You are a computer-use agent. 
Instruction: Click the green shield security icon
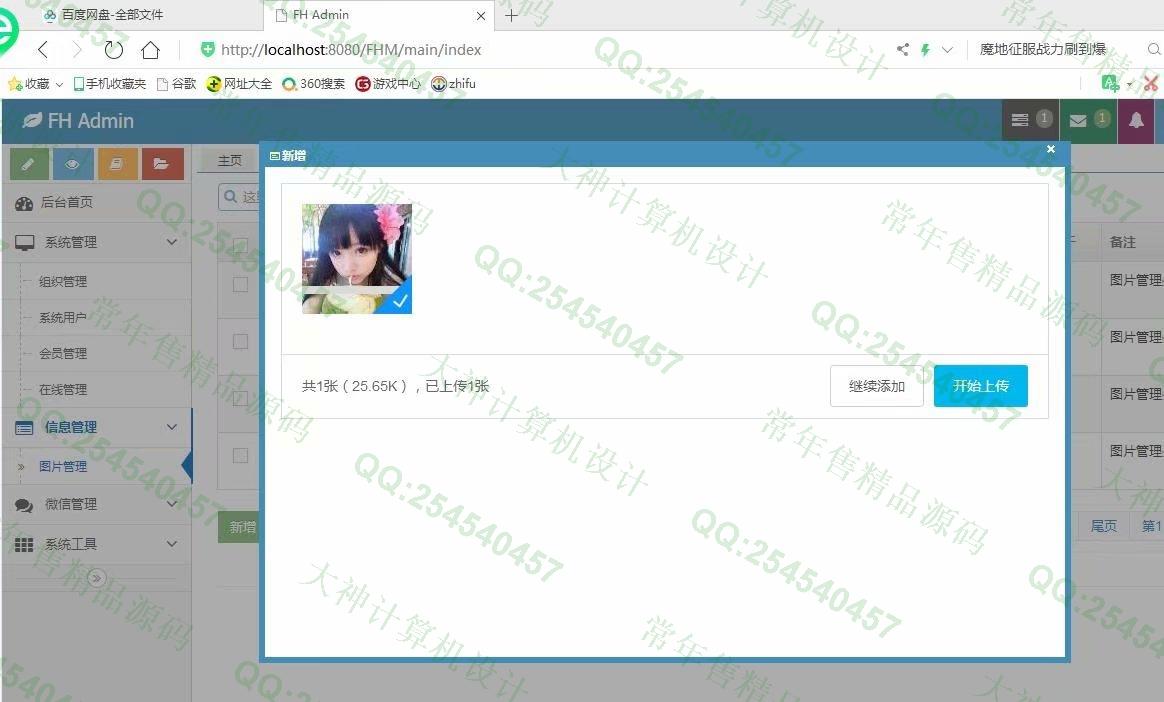coord(208,50)
